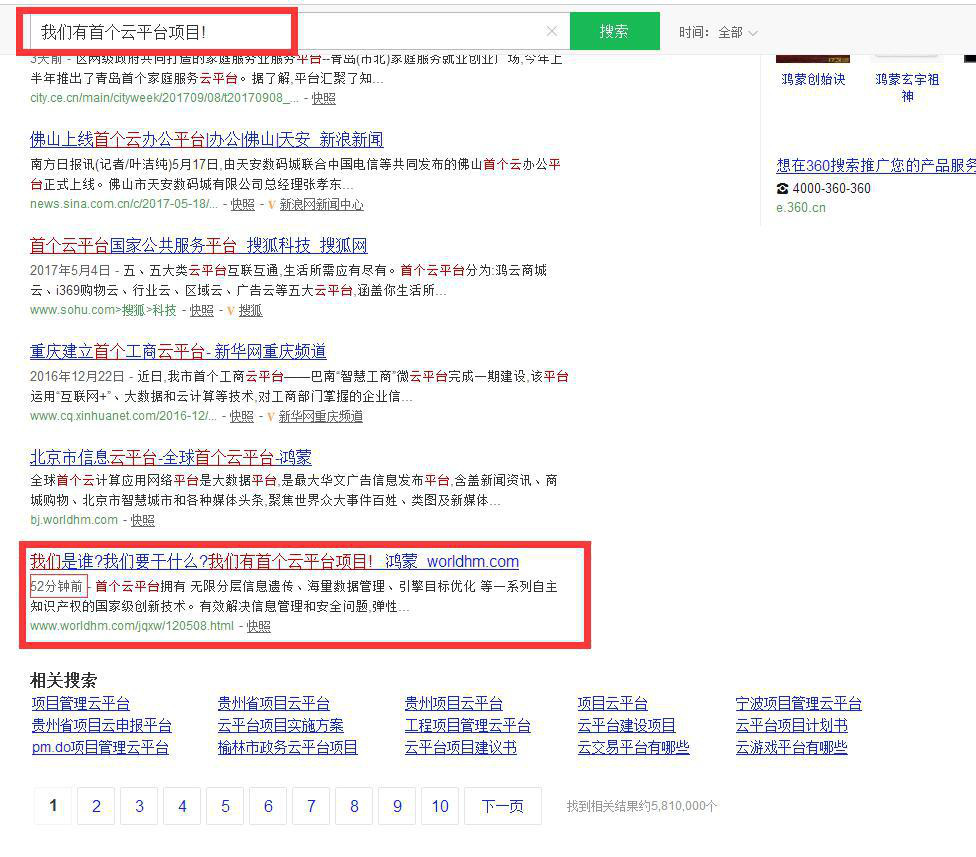Viewport: 976px width, 857px height.
Task: Open the 鸿蒙玄宇祖神 sidebar link
Action: (x=907, y=87)
